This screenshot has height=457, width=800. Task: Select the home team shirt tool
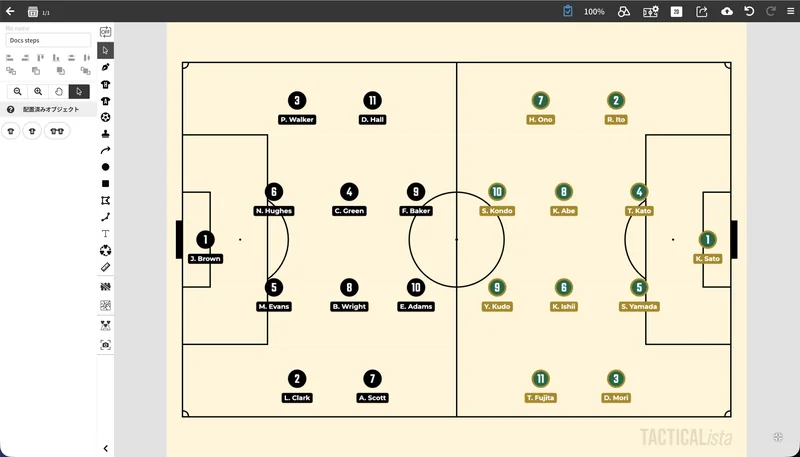pyautogui.click(x=105, y=84)
